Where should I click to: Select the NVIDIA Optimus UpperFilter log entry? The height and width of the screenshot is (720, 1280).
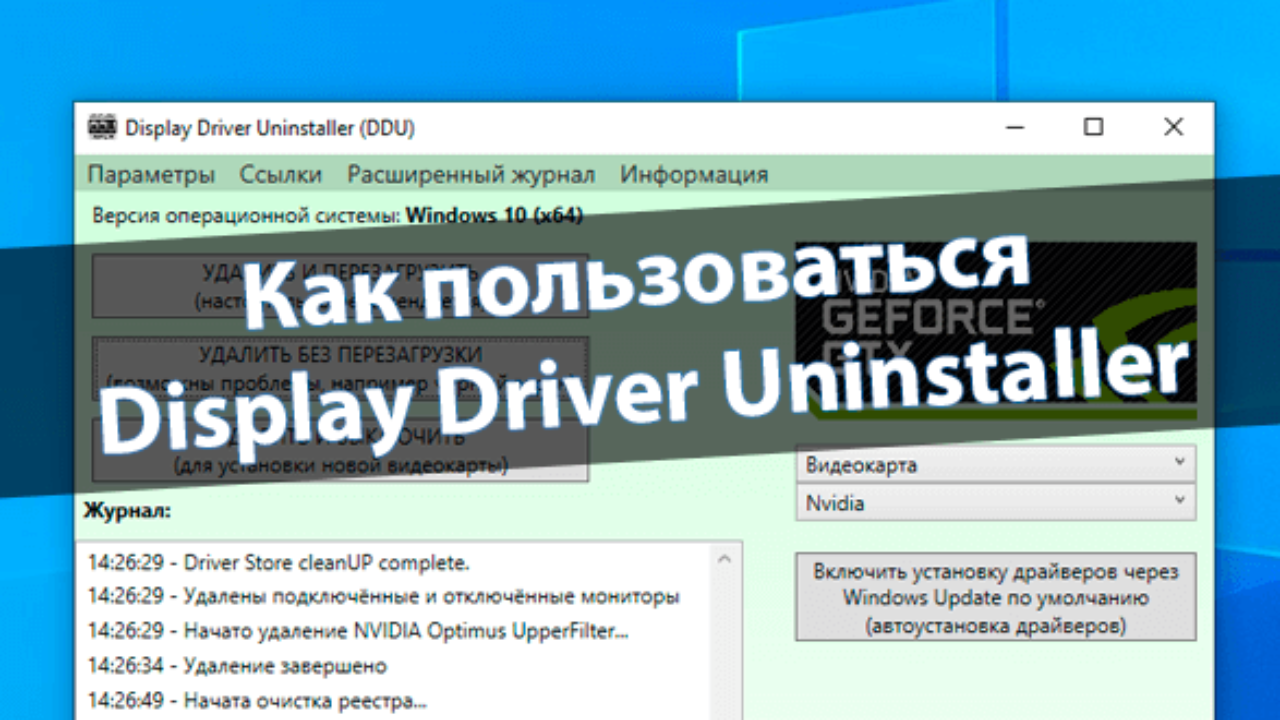[x=358, y=631]
